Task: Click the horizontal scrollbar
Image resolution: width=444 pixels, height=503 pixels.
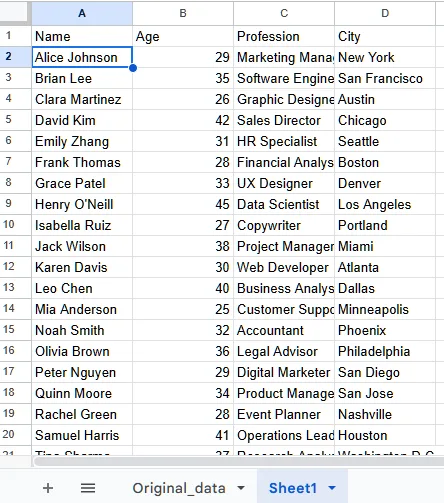Action: (239, 462)
